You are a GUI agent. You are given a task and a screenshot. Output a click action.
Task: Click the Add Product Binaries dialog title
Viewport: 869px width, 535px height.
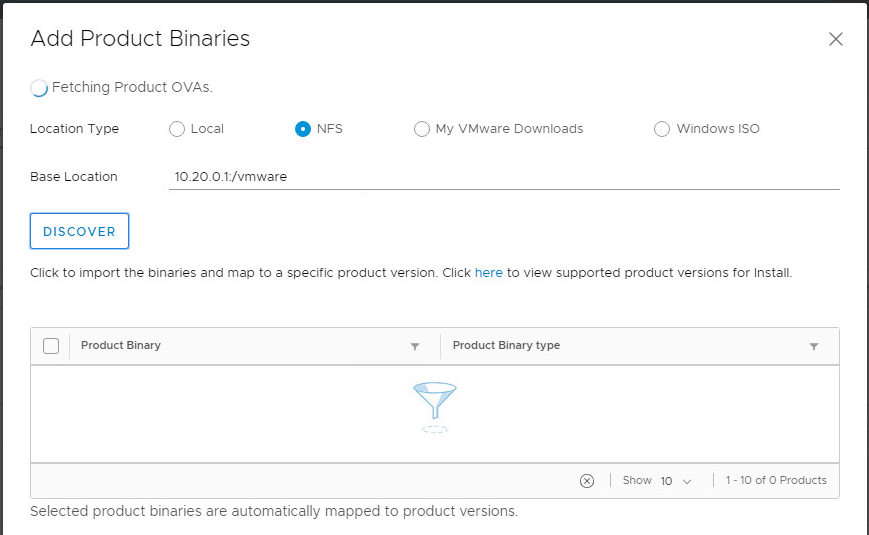coord(140,39)
